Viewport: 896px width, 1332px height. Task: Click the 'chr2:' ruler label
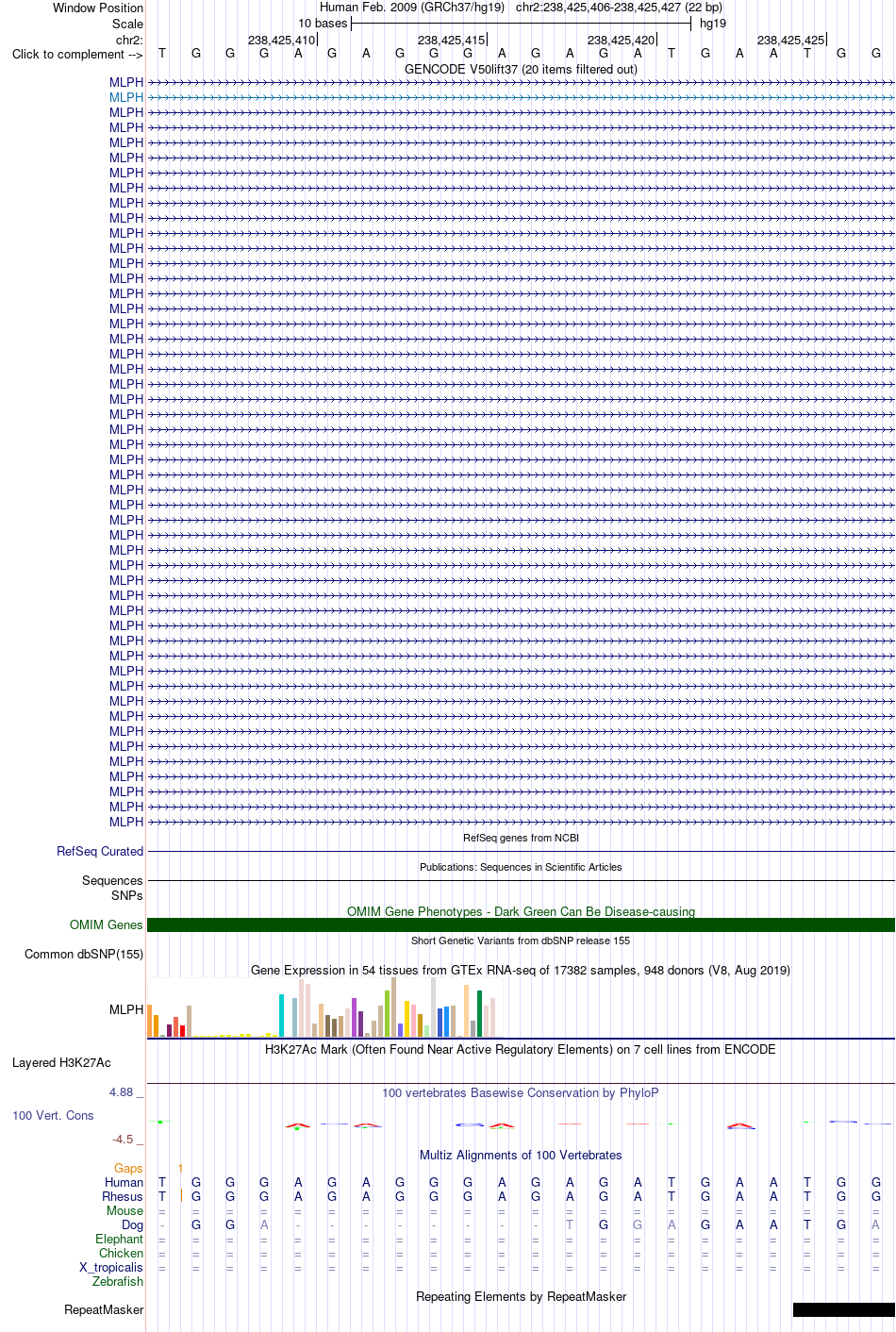click(130, 40)
